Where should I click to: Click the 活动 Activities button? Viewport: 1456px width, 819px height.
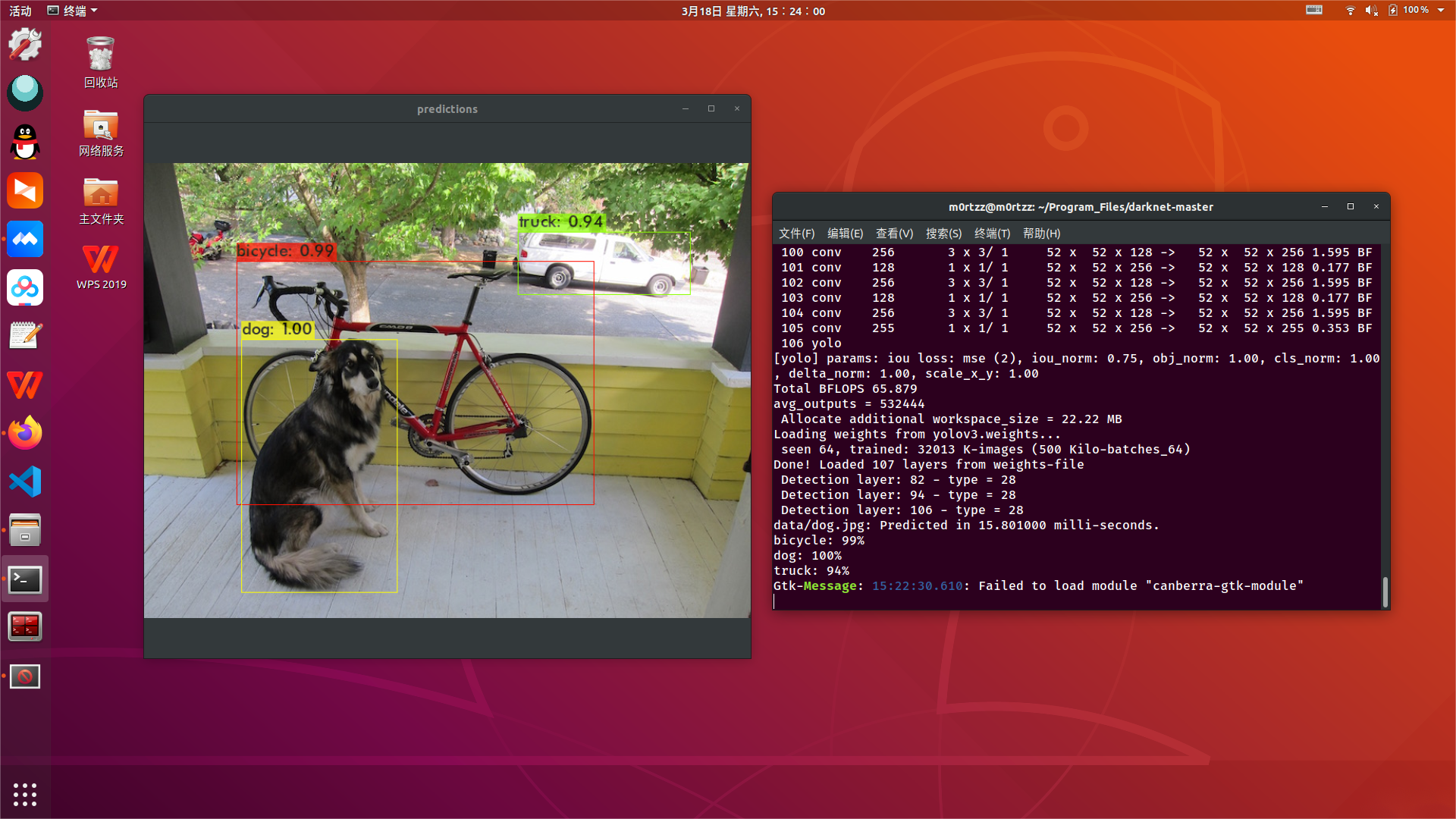tap(20, 11)
